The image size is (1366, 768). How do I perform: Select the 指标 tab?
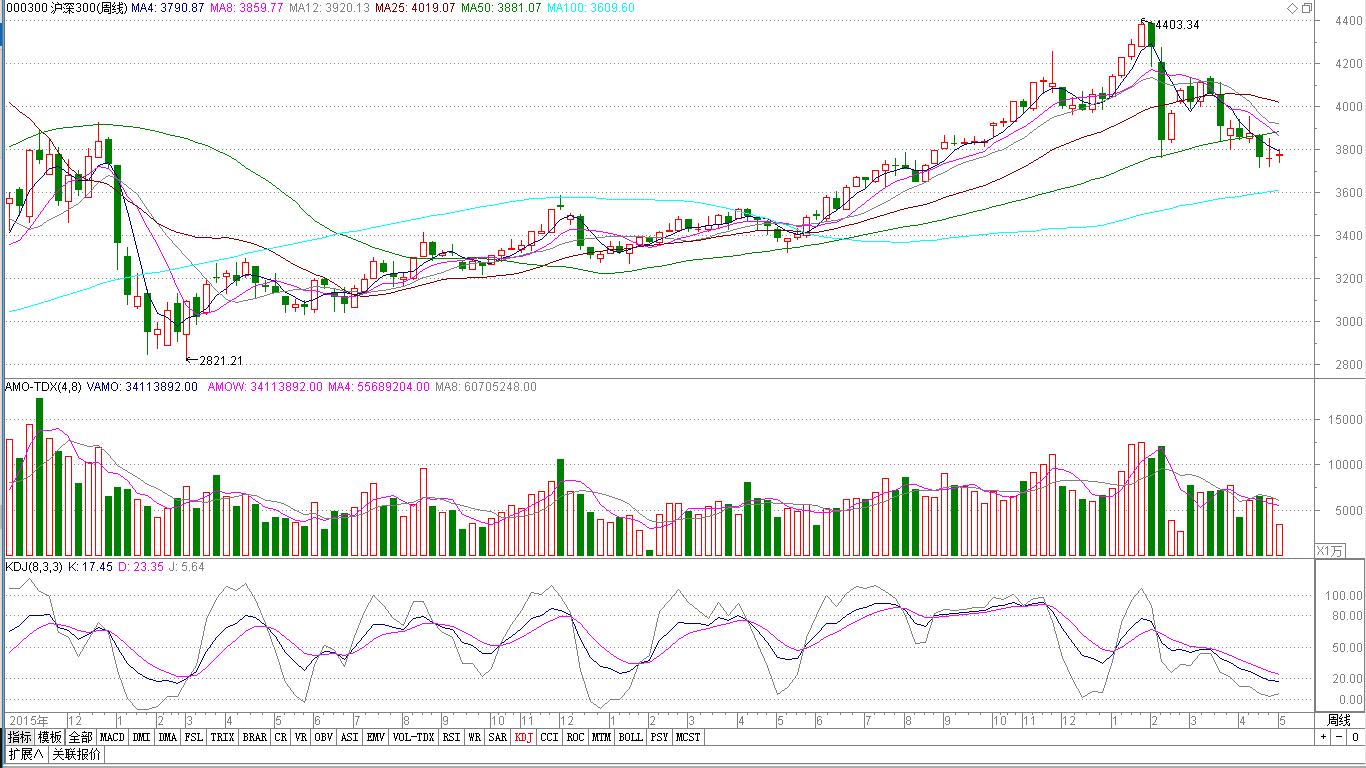(19, 737)
